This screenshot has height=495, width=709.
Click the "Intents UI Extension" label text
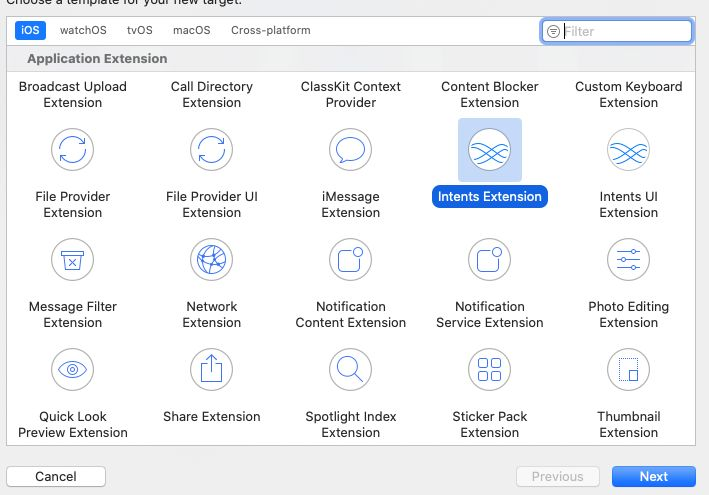click(x=629, y=204)
